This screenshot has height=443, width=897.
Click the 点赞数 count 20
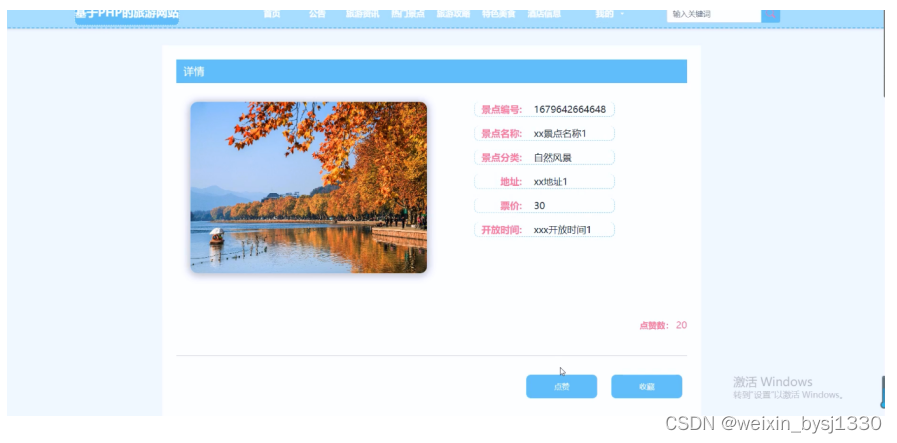(681, 325)
